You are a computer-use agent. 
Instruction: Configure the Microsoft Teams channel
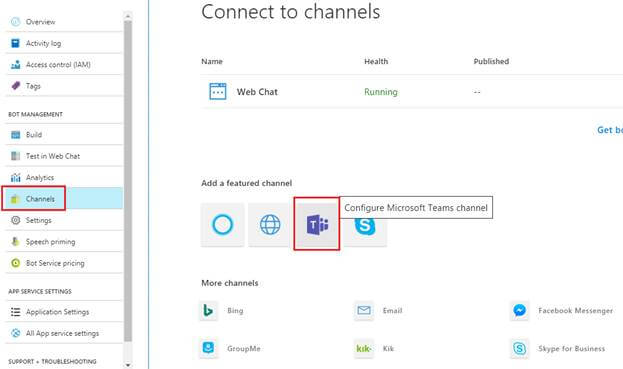click(317, 225)
